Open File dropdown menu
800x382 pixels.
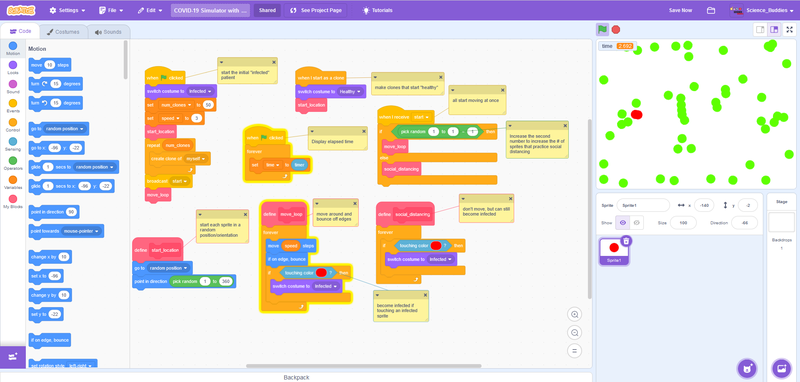[111, 10]
